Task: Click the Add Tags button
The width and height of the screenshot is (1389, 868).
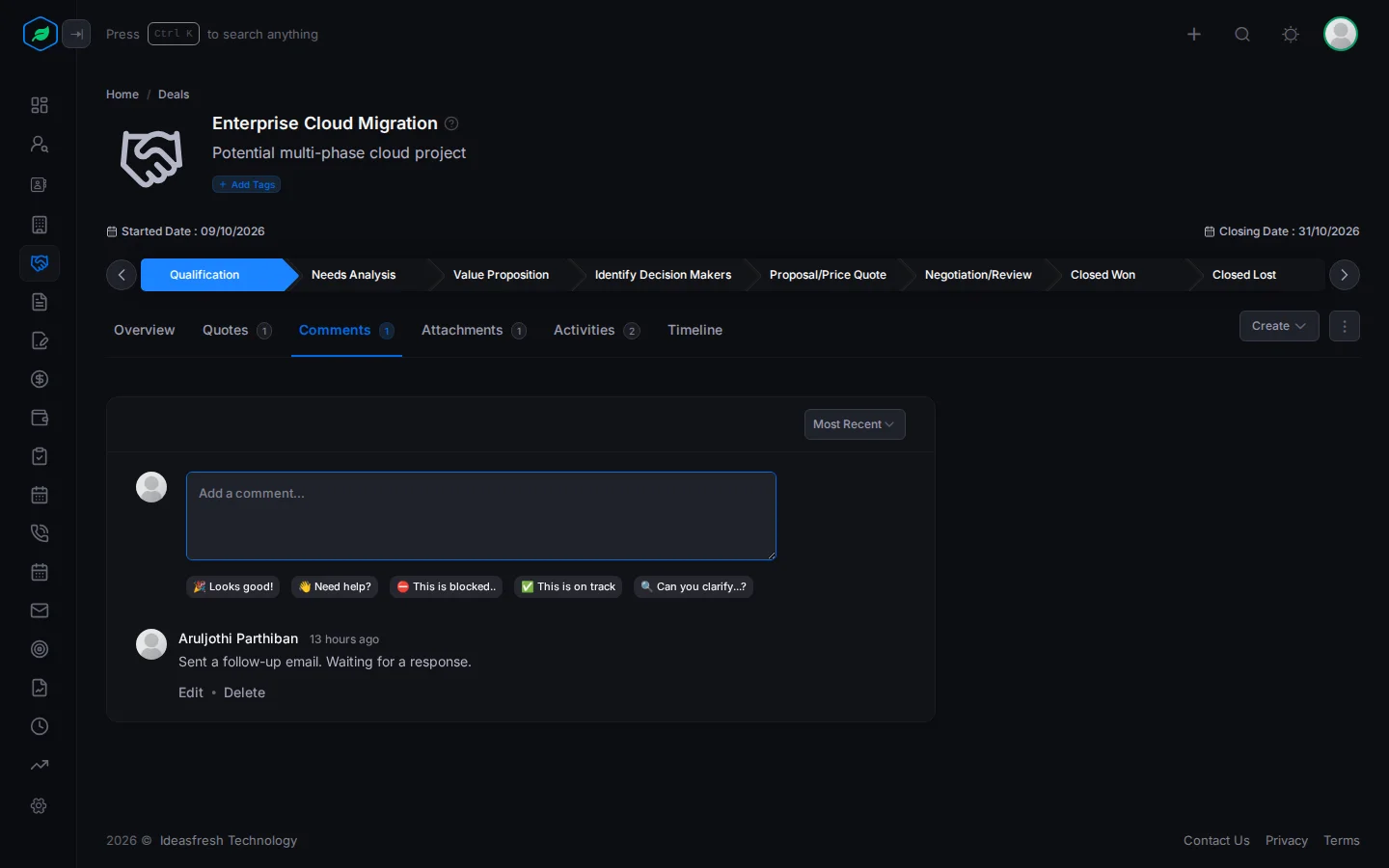Action: click(247, 184)
